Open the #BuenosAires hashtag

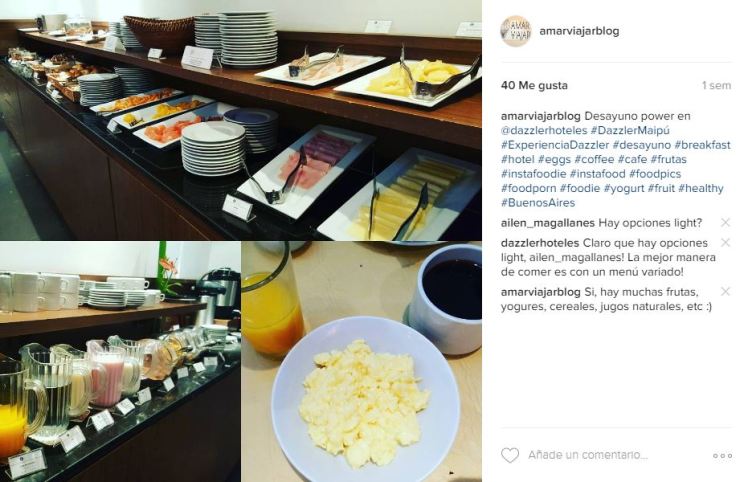tap(538, 202)
